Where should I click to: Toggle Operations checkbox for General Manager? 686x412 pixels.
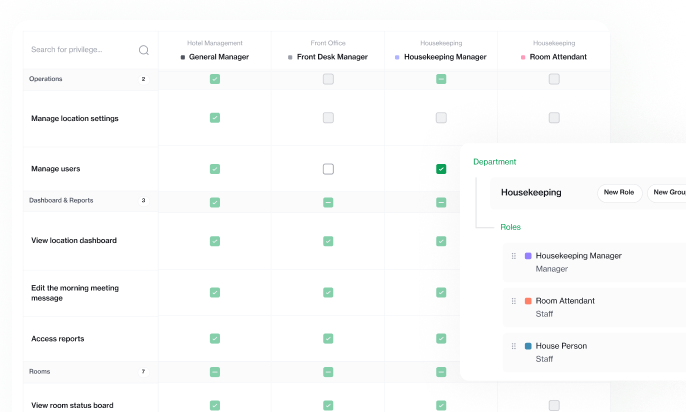point(215,79)
